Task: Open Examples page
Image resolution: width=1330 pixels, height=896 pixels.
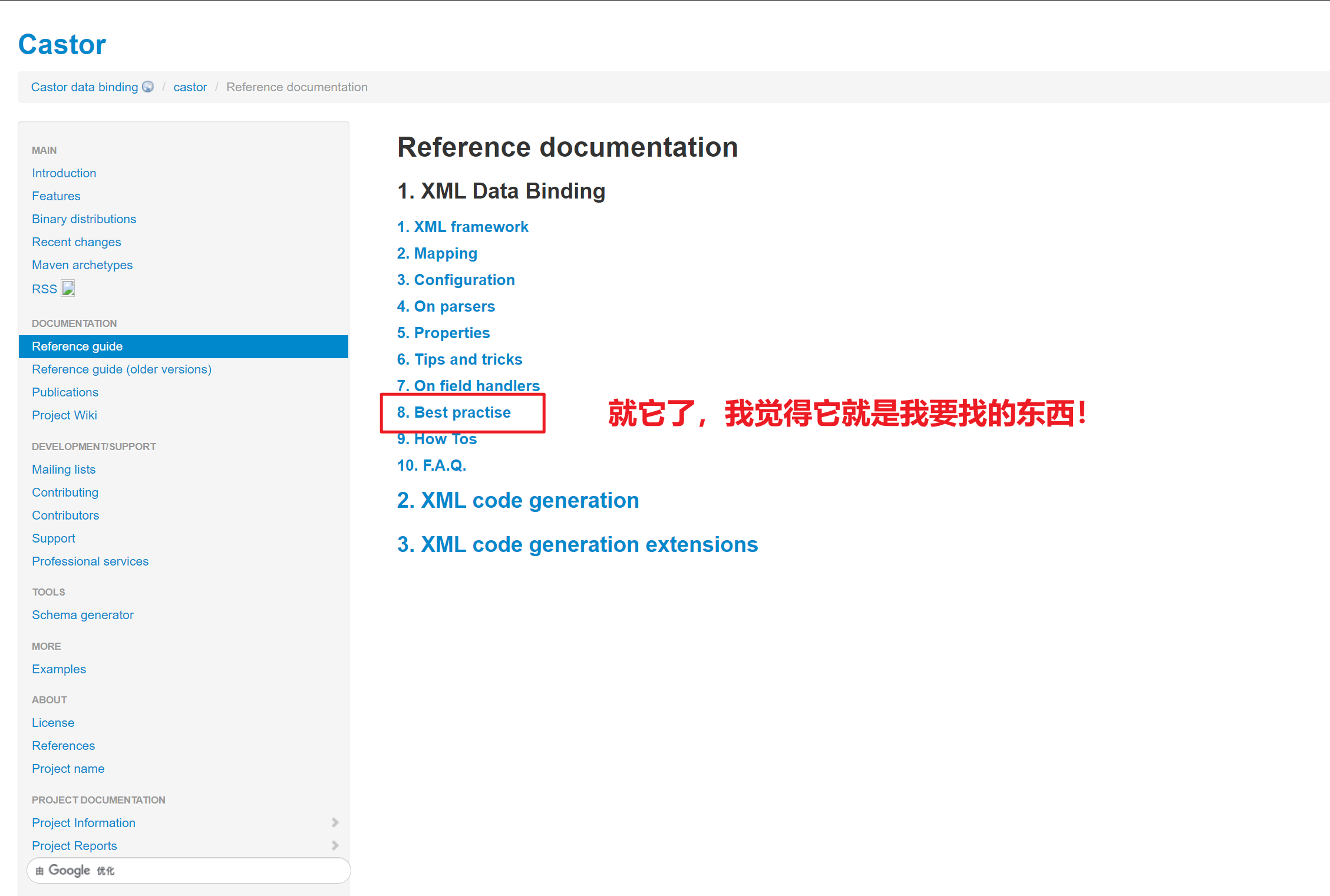Action: [59, 669]
